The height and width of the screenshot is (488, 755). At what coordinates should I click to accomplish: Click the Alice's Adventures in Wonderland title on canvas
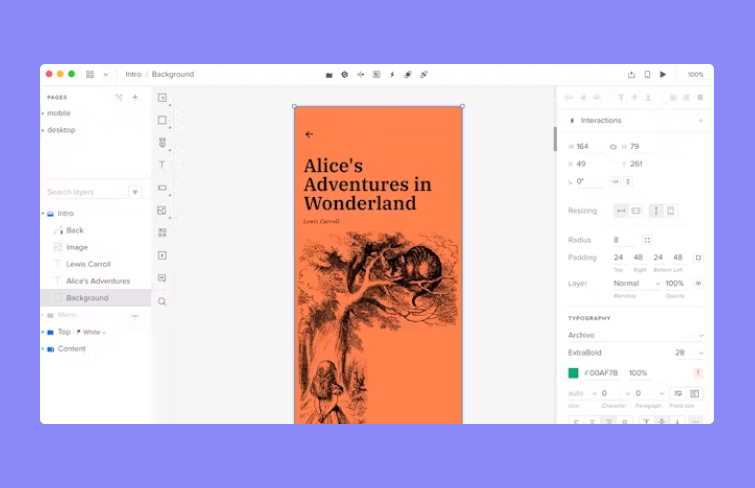(367, 185)
